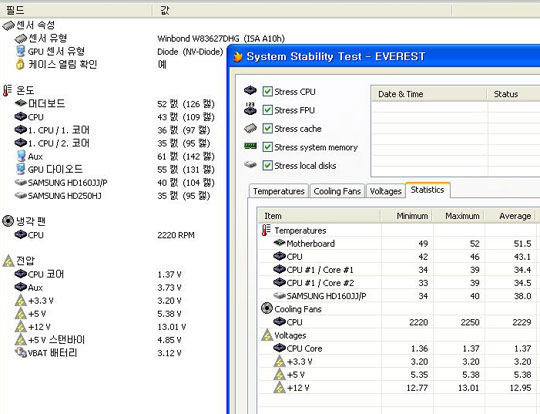This screenshot has height=414, width=540.
Task: Click the 전압 warning triangle icon
Action: (8, 261)
